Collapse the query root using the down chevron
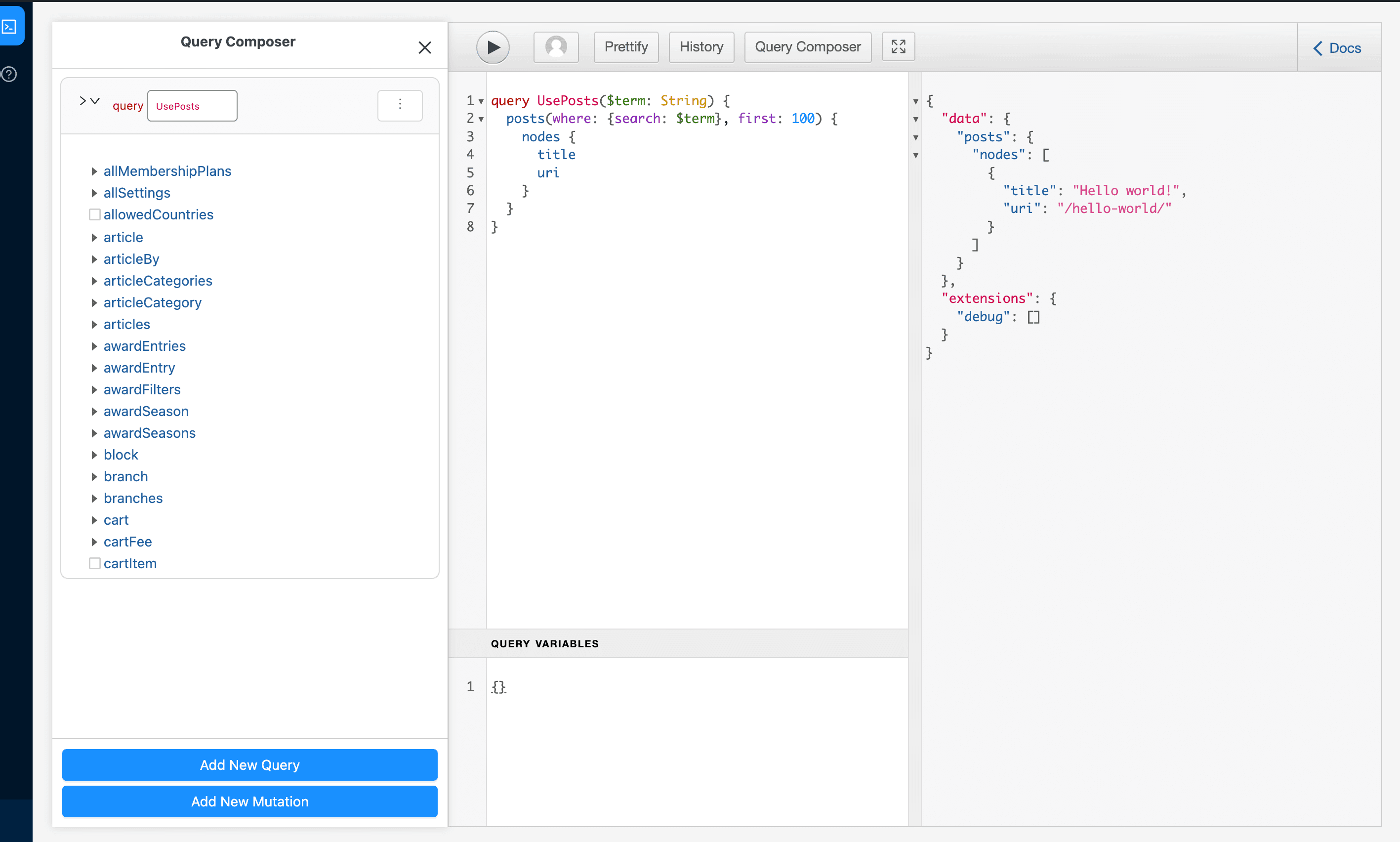Viewport: 1400px width, 842px height. 95,100
